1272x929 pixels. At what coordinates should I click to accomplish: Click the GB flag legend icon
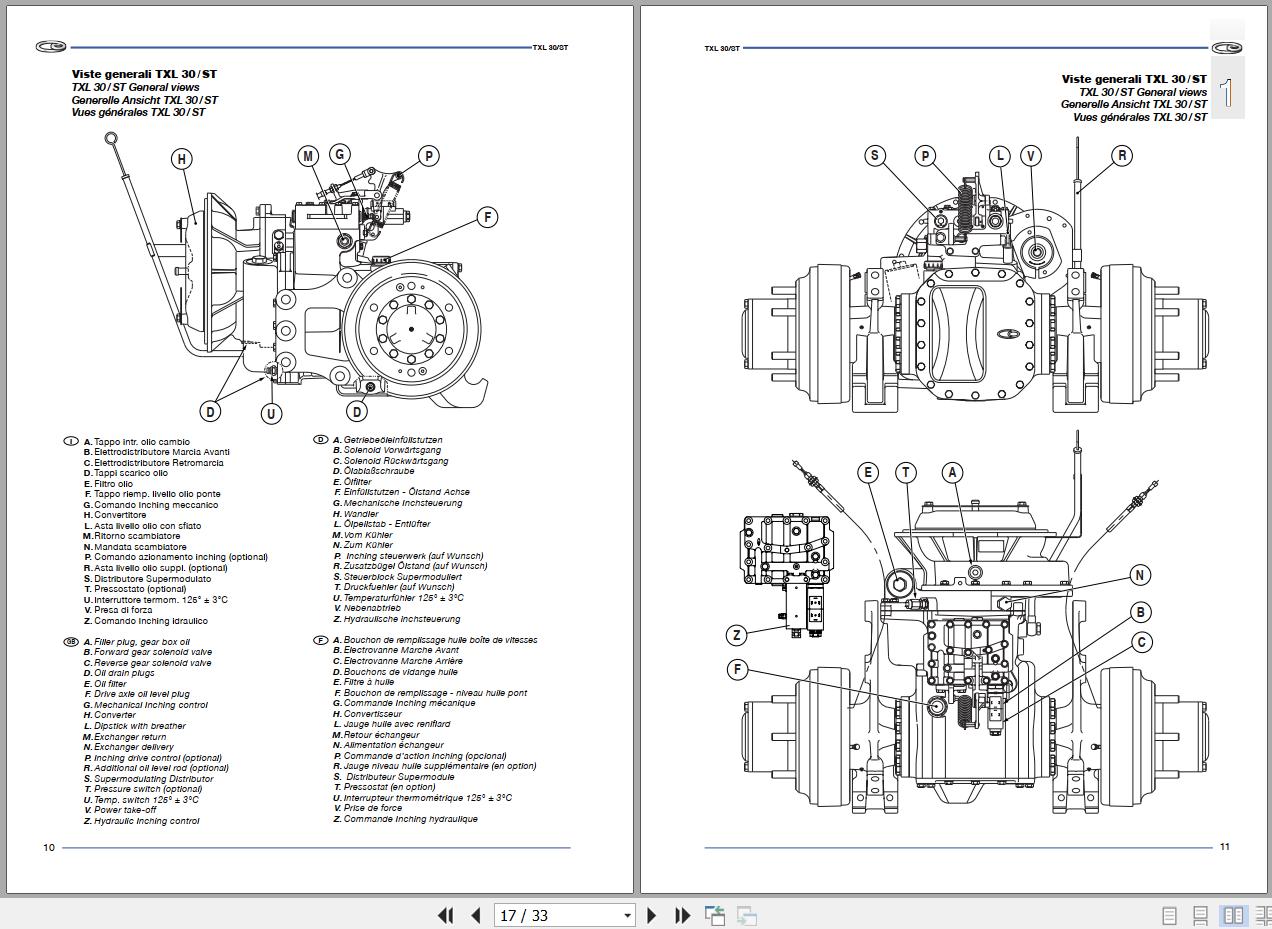(70, 641)
